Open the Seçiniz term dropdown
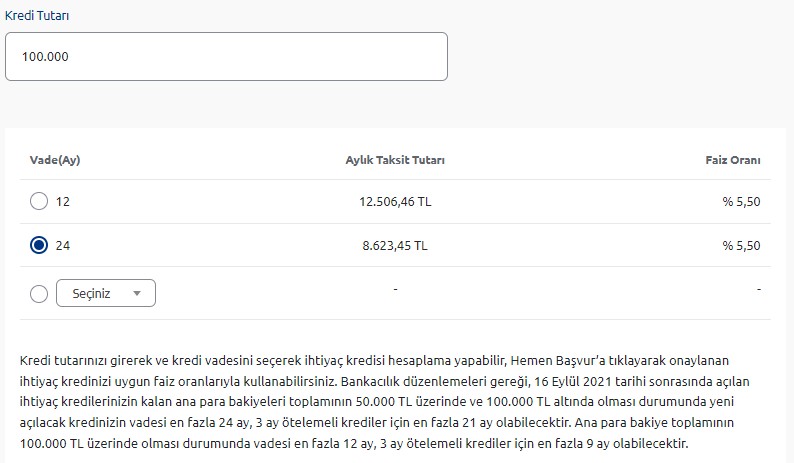The image size is (794, 463). [x=106, y=293]
